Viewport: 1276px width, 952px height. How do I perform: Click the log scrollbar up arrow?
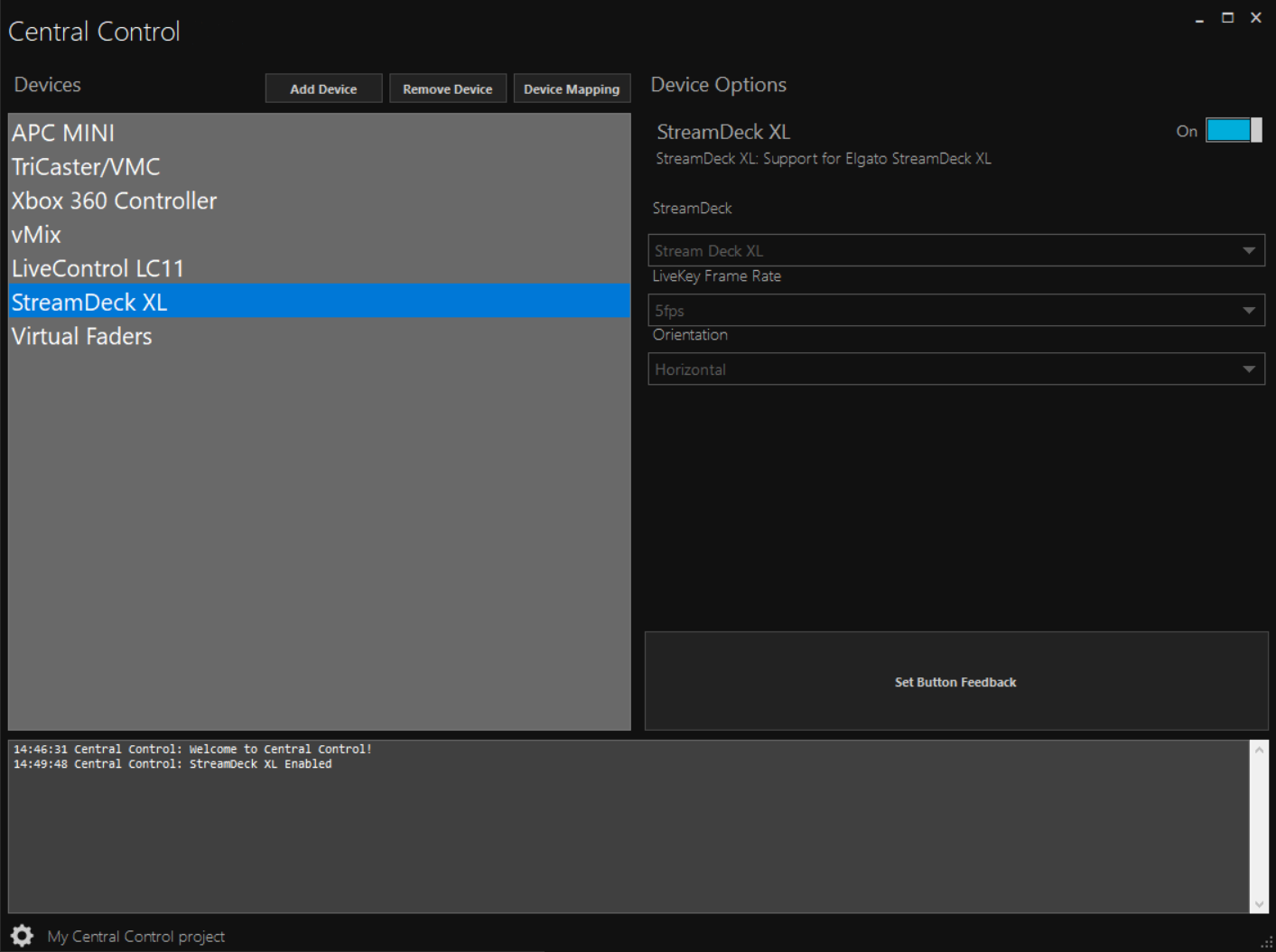[x=1259, y=750]
